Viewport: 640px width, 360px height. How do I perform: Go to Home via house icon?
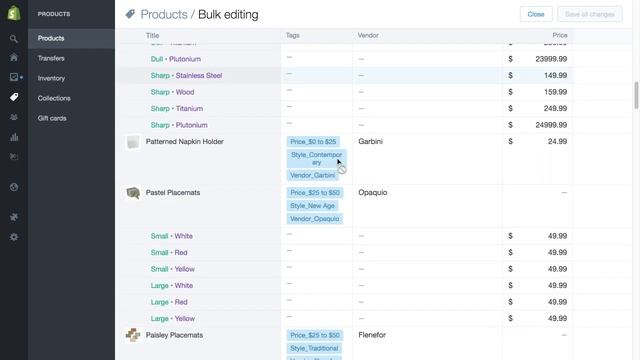(x=14, y=57)
